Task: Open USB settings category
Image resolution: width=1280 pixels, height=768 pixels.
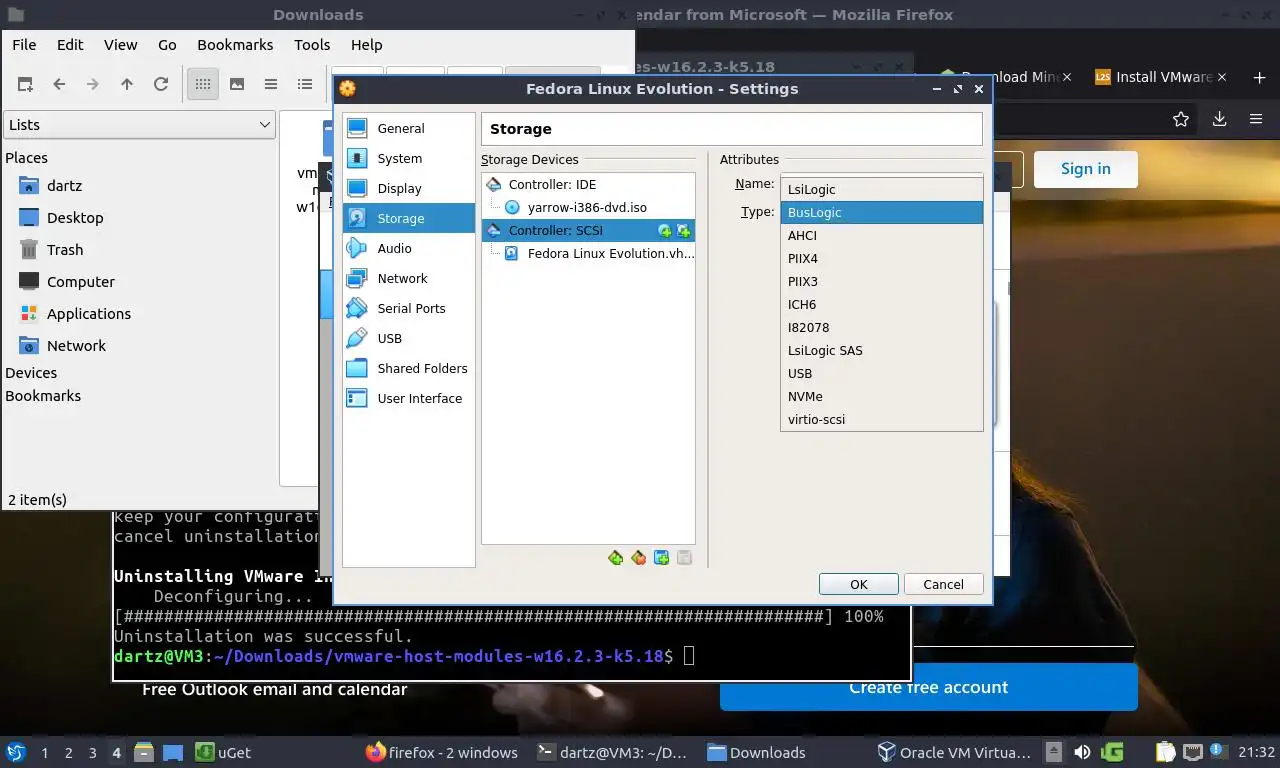Action: pyautogui.click(x=409, y=338)
